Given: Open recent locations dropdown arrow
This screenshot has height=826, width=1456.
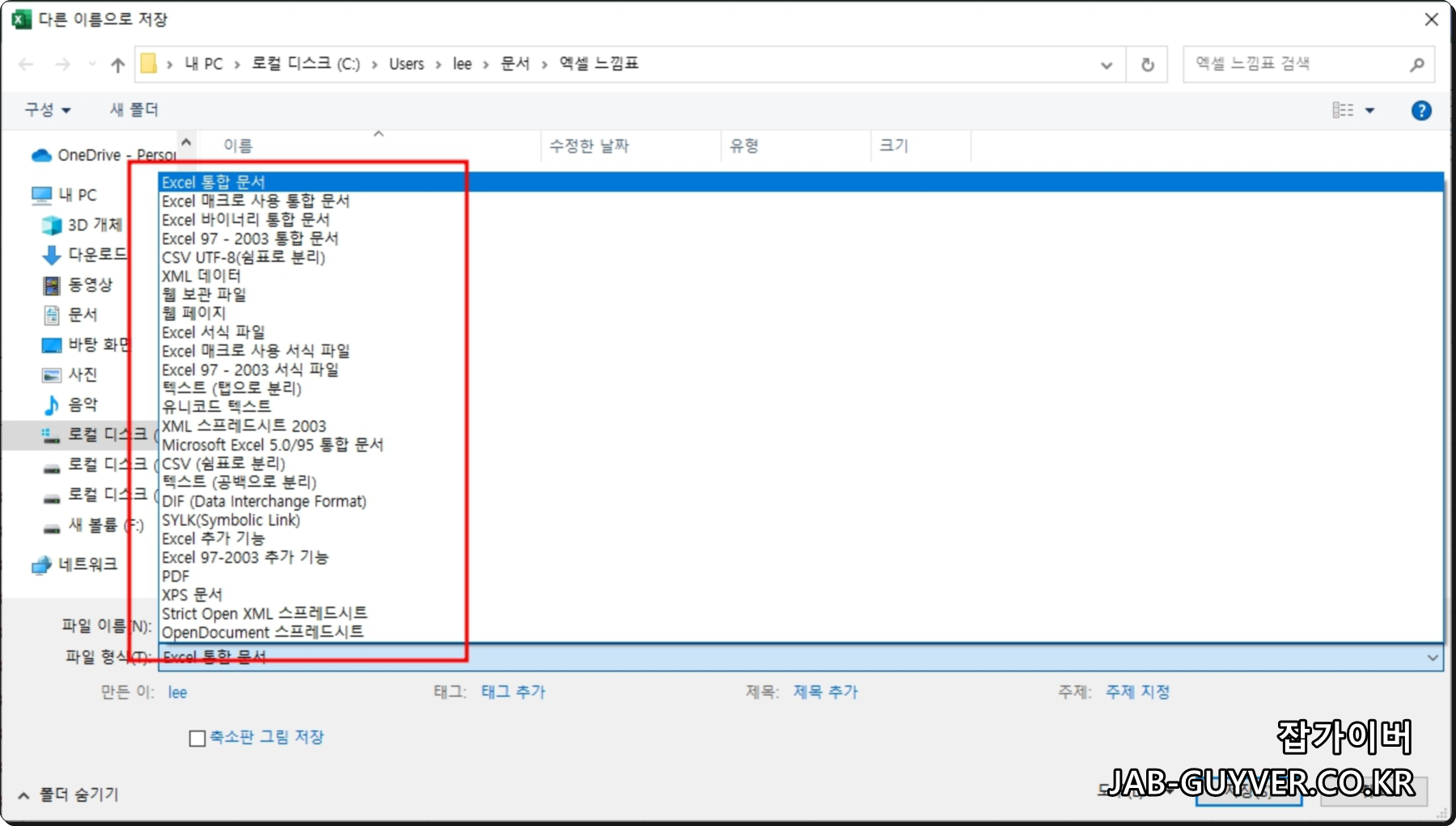Looking at the screenshot, I should [x=92, y=65].
